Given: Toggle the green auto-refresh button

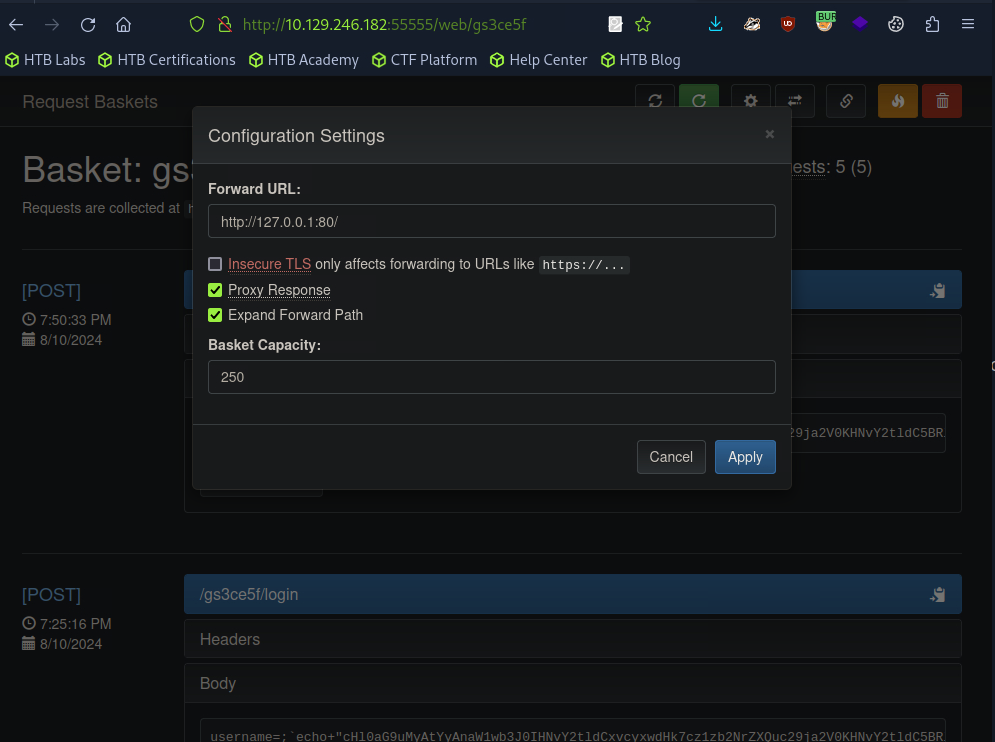Looking at the screenshot, I should tap(699, 101).
